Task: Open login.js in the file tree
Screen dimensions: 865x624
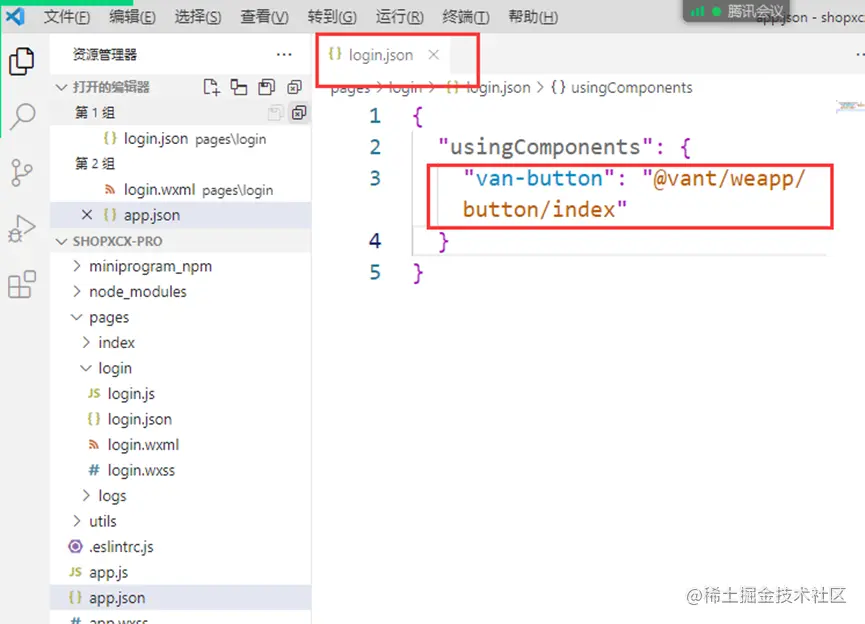Action: click(x=131, y=393)
